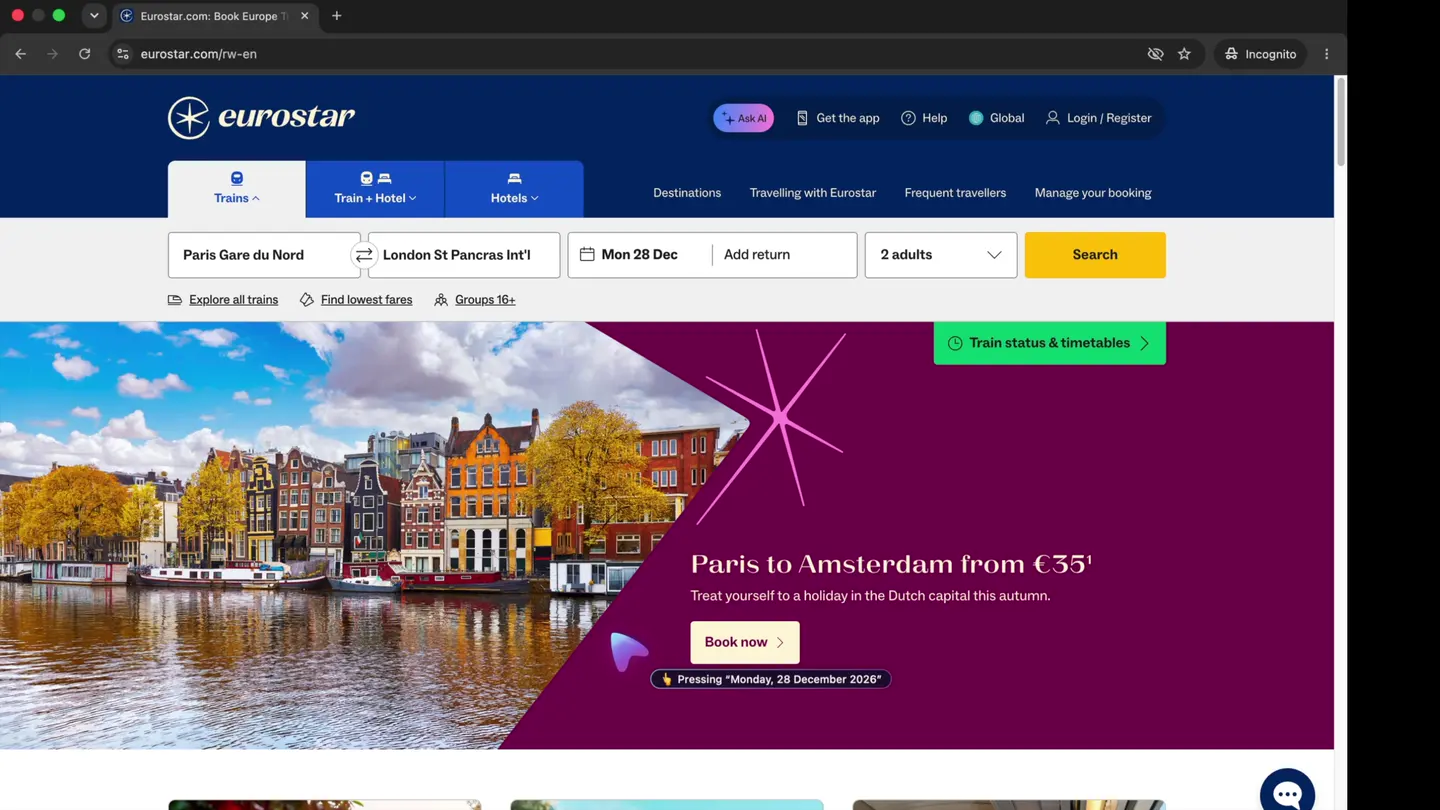Close the Eurostar browser tab
The width and height of the screenshot is (1440, 810).
pos(305,16)
